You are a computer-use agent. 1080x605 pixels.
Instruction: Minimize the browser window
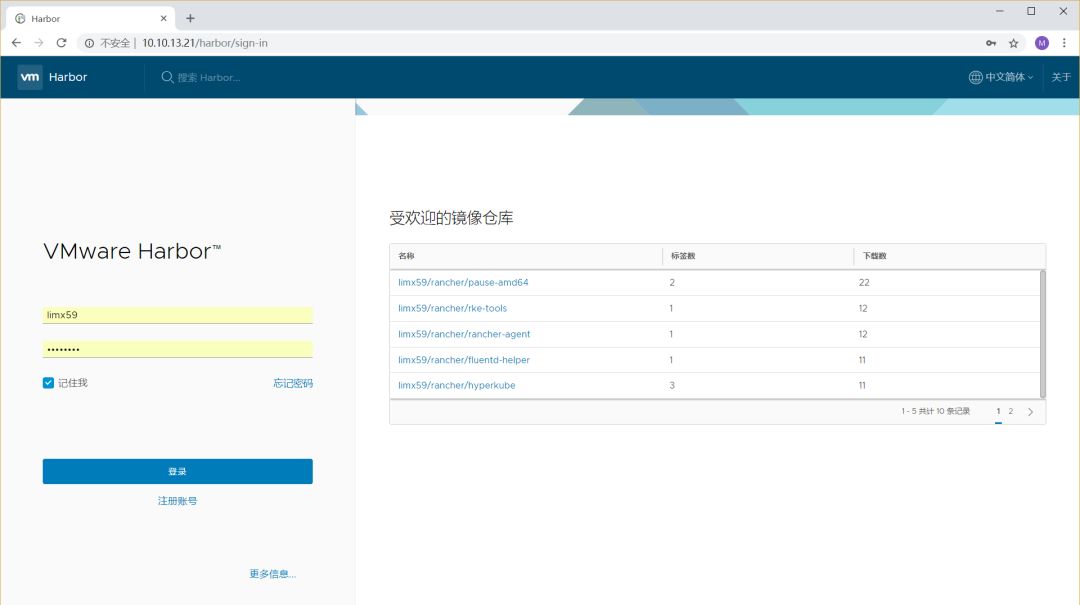point(999,11)
